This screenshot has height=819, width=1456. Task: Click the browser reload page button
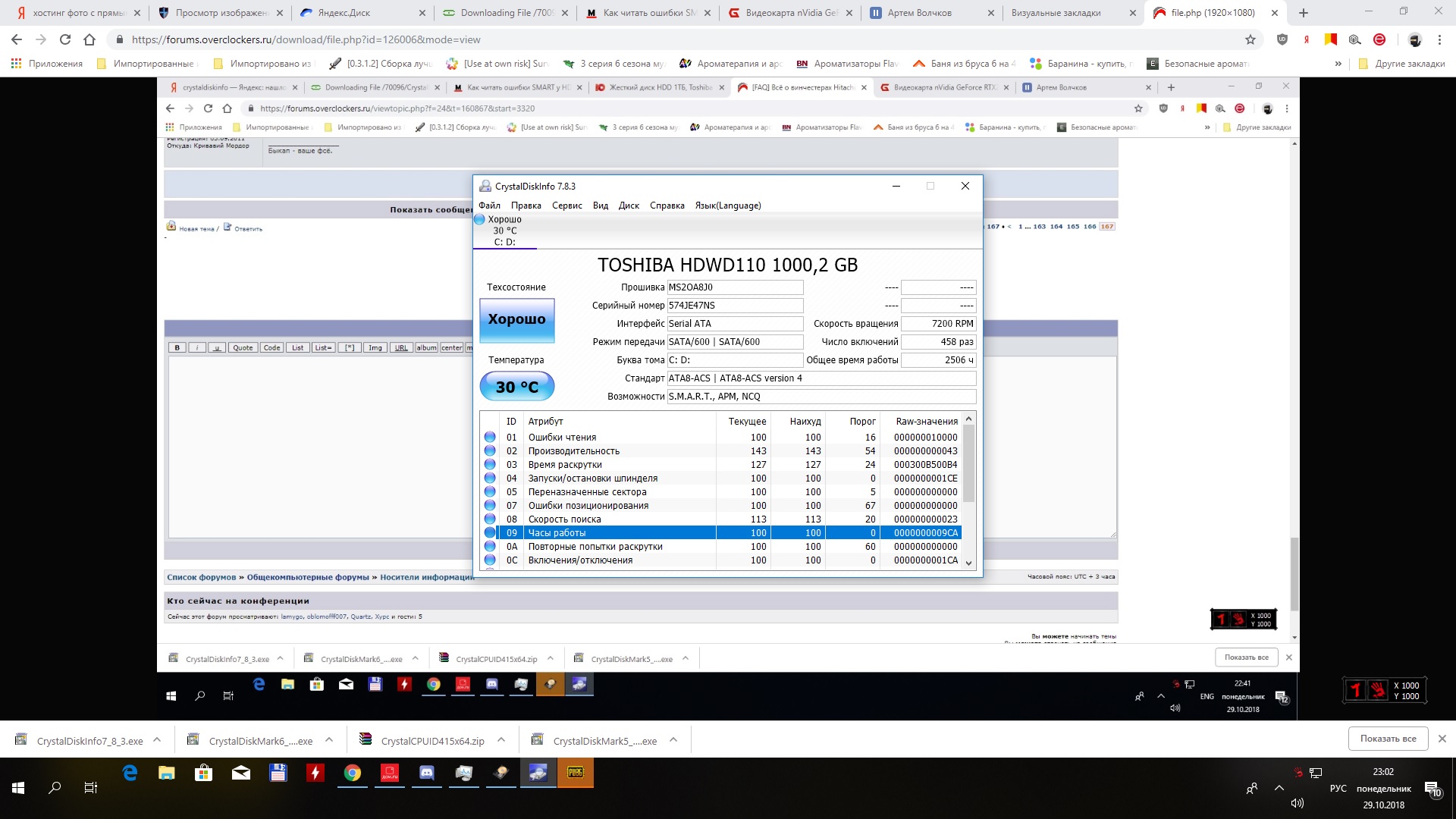65,39
